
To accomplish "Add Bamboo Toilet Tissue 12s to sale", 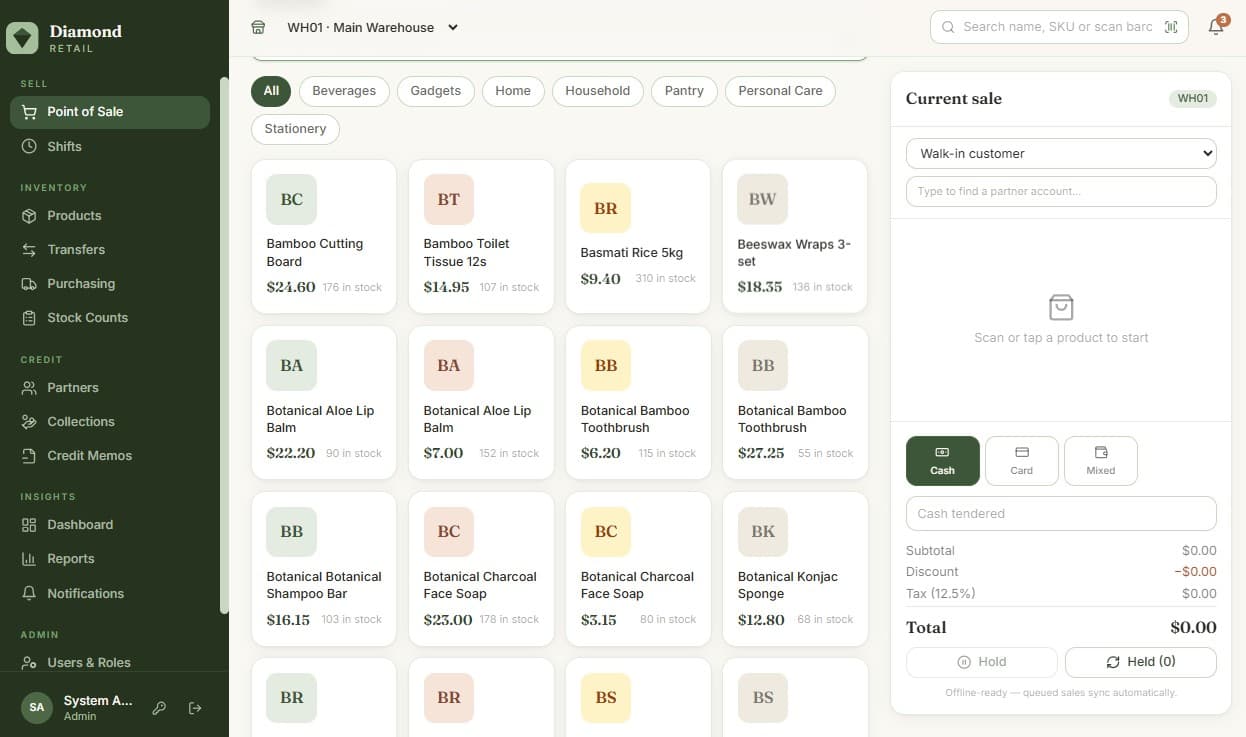I will [x=481, y=236].
